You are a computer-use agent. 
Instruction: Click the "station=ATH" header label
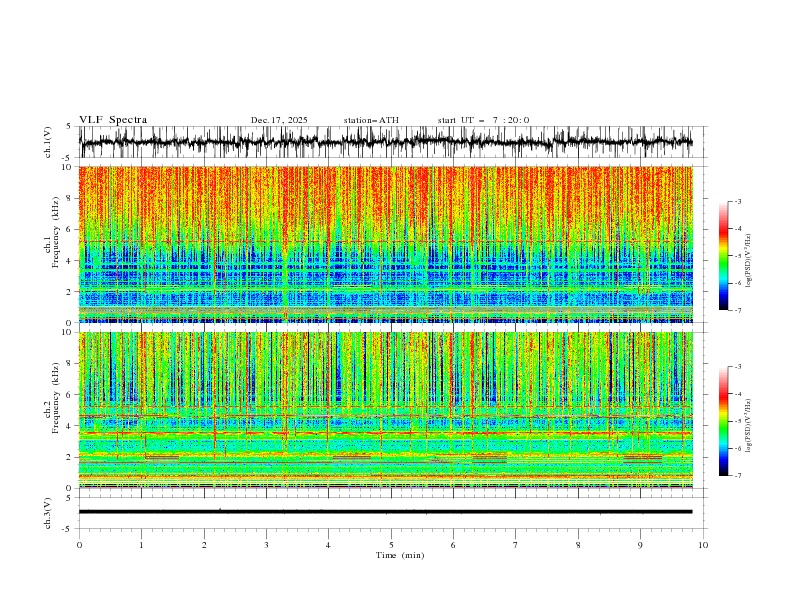[x=371, y=120]
